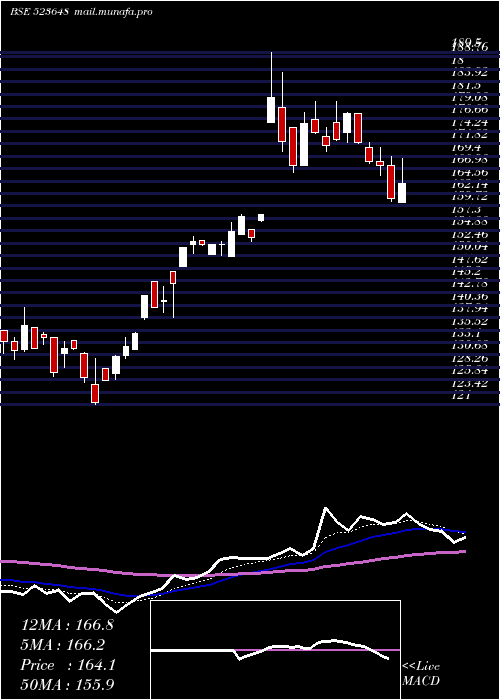This screenshot has height=700, width=500.
Task: Click the "Price : 164.1" legend entry
Action: coord(68,665)
